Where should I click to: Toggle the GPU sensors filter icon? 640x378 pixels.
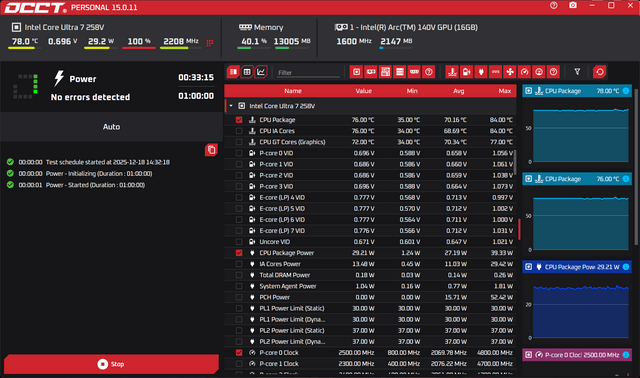[x=371, y=72]
